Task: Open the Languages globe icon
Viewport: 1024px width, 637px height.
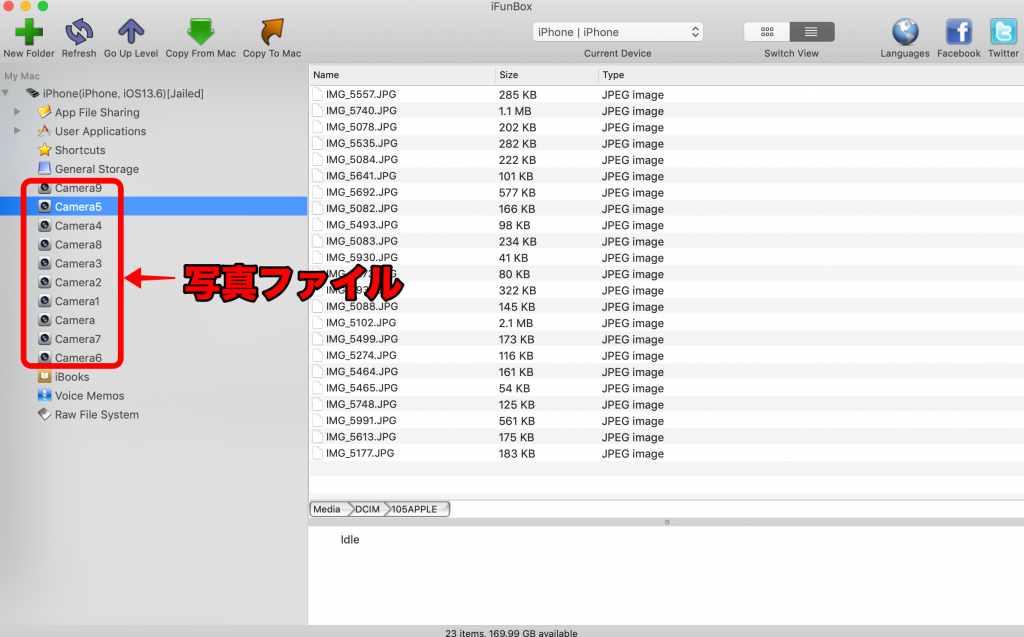Action: 905,32
